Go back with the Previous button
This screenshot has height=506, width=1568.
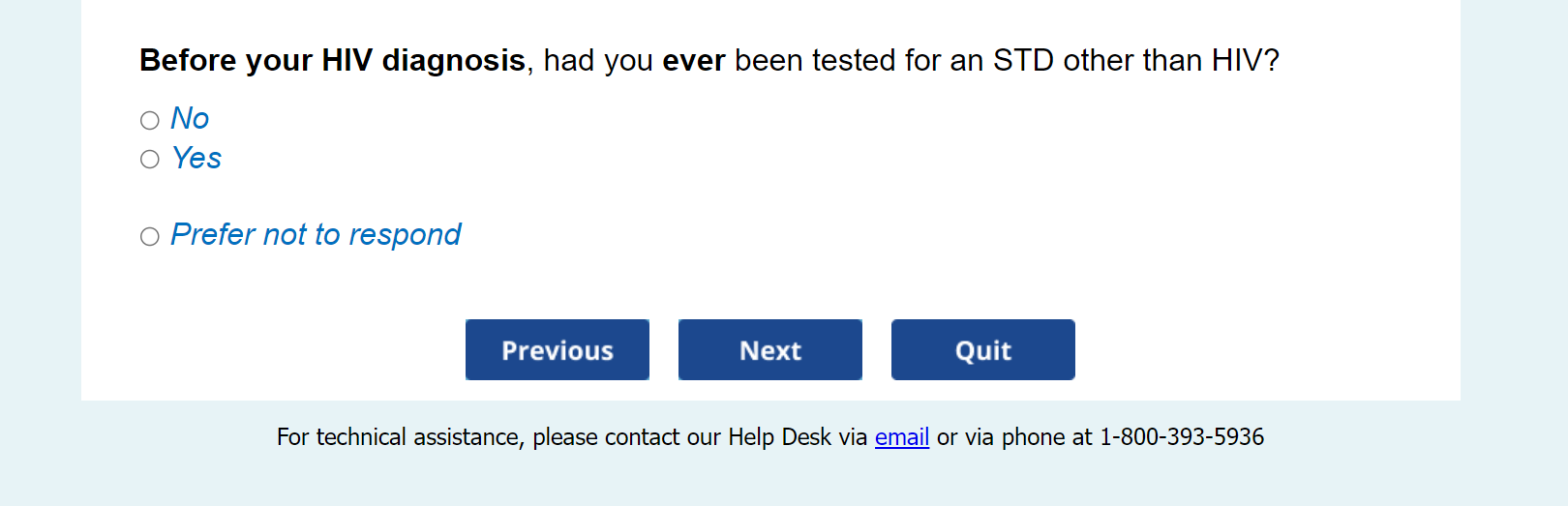point(557,350)
